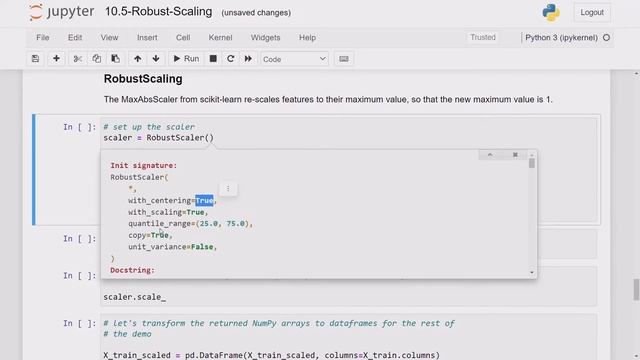Image resolution: width=640 pixels, height=360 pixels.
Task: Click the page vertical scrollbar thumb
Action: pos(636,289)
